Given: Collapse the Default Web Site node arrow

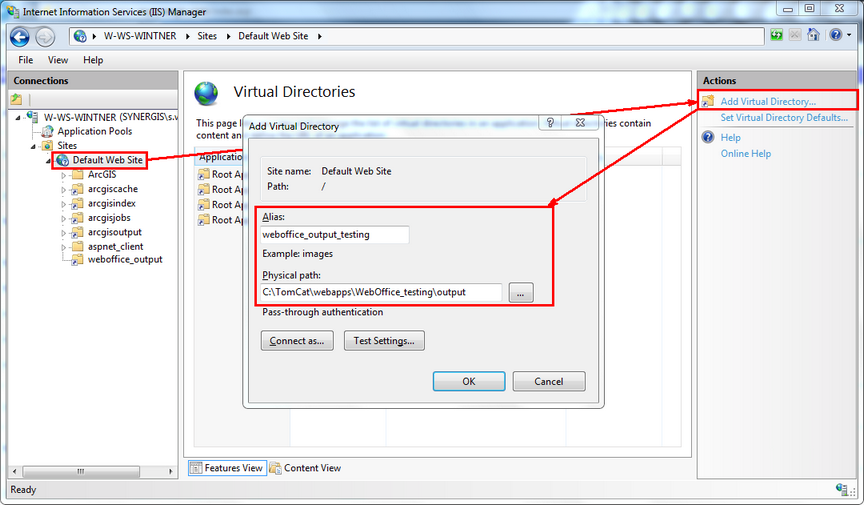Looking at the screenshot, I should coord(48,161).
